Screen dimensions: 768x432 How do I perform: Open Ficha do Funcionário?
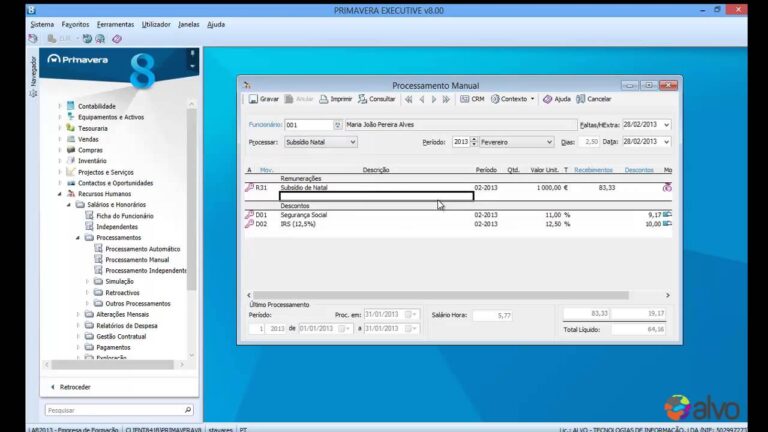click(x=124, y=216)
